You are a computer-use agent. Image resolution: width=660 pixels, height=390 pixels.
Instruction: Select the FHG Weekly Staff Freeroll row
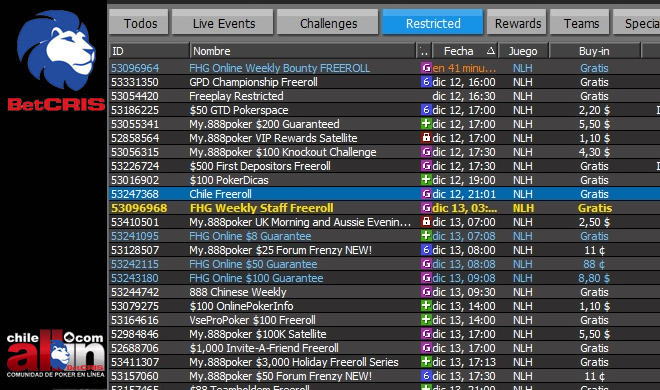pyautogui.click(x=384, y=208)
